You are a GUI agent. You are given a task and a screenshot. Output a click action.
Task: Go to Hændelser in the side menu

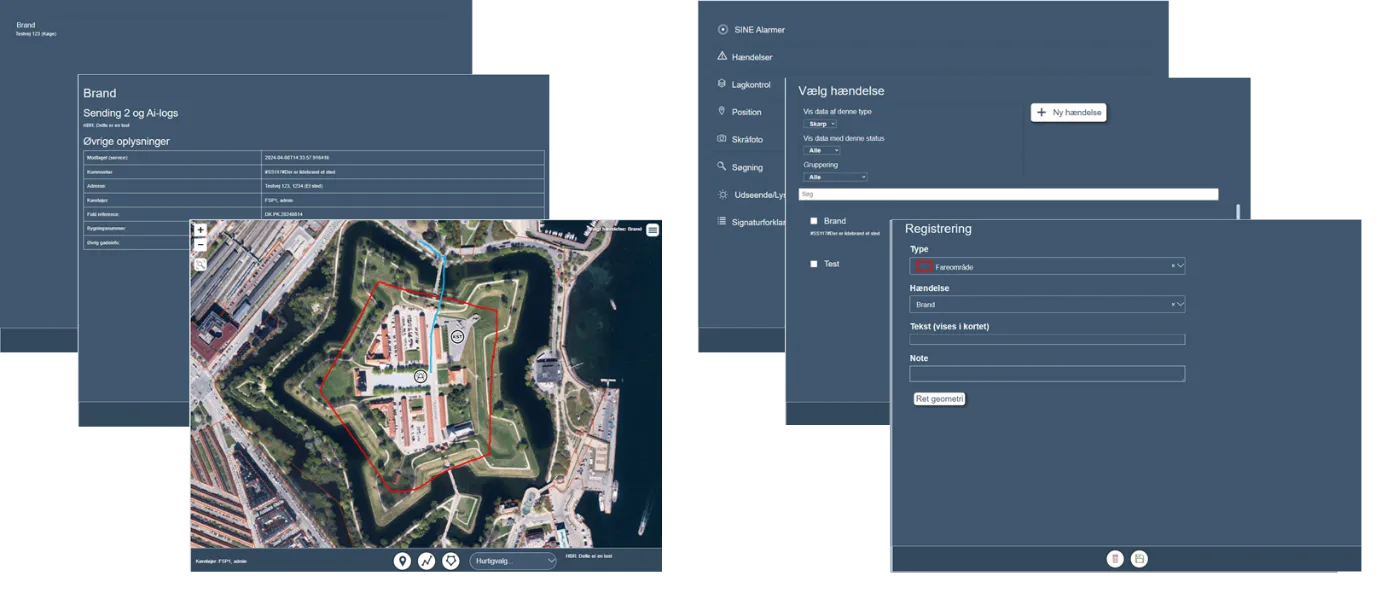click(745, 57)
